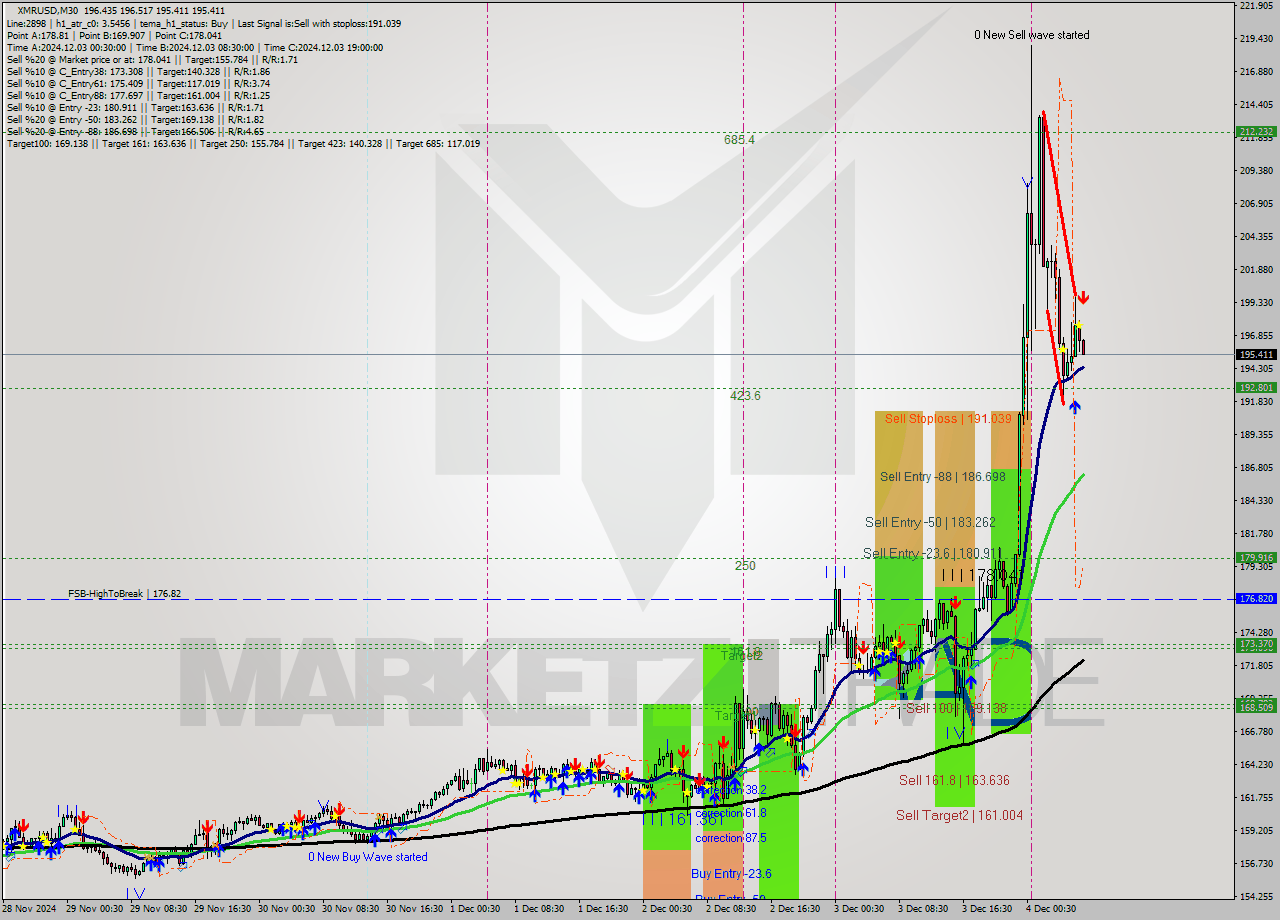Click the 'correction 87.5' label

[731, 838]
